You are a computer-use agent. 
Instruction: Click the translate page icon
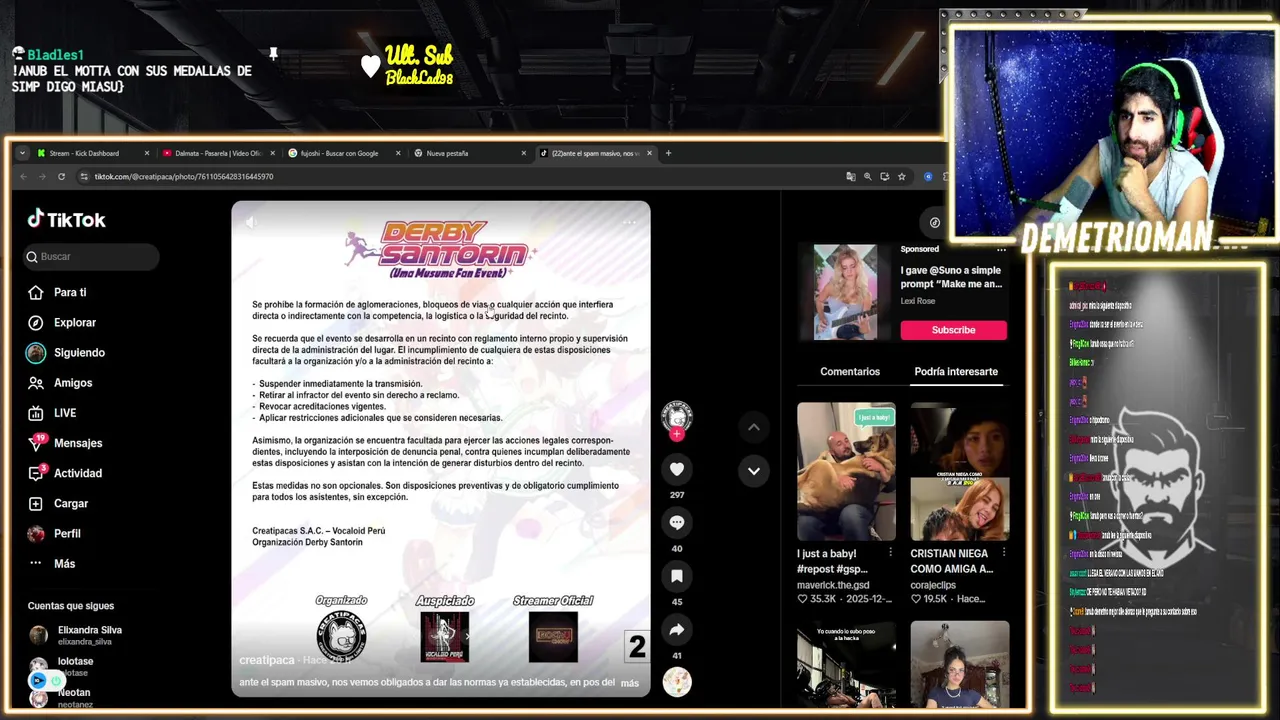click(x=851, y=177)
